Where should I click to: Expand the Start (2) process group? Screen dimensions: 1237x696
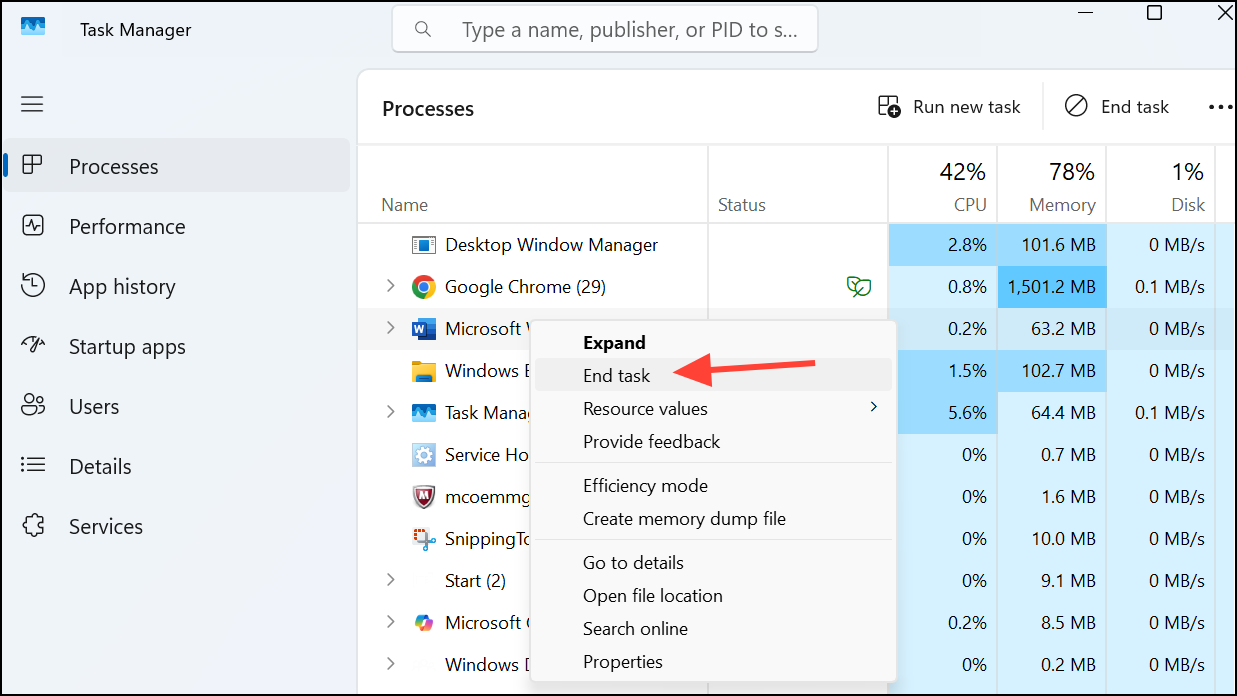391,580
